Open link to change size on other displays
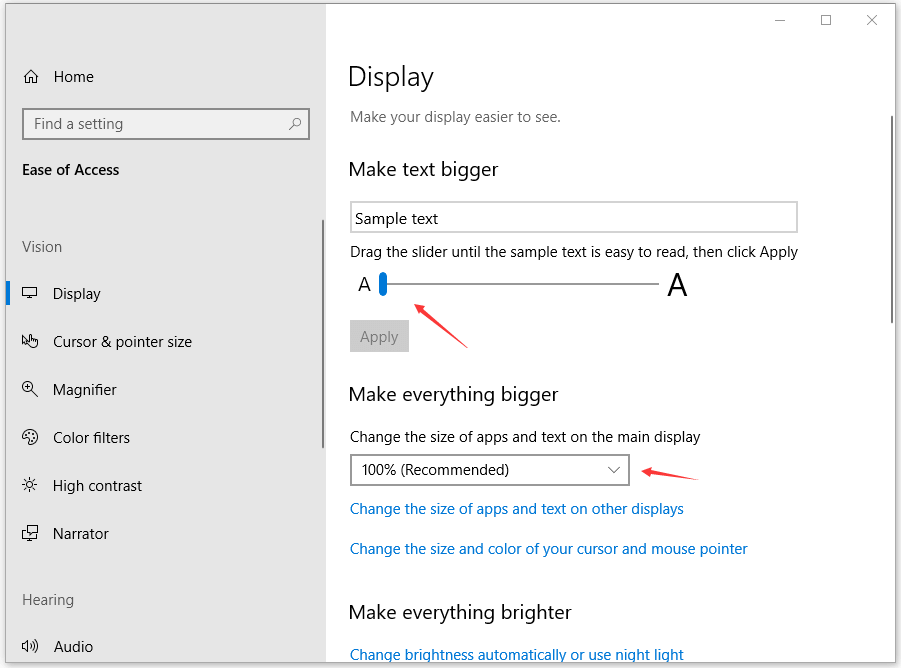This screenshot has width=901, height=668. pyautogui.click(x=516, y=509)
